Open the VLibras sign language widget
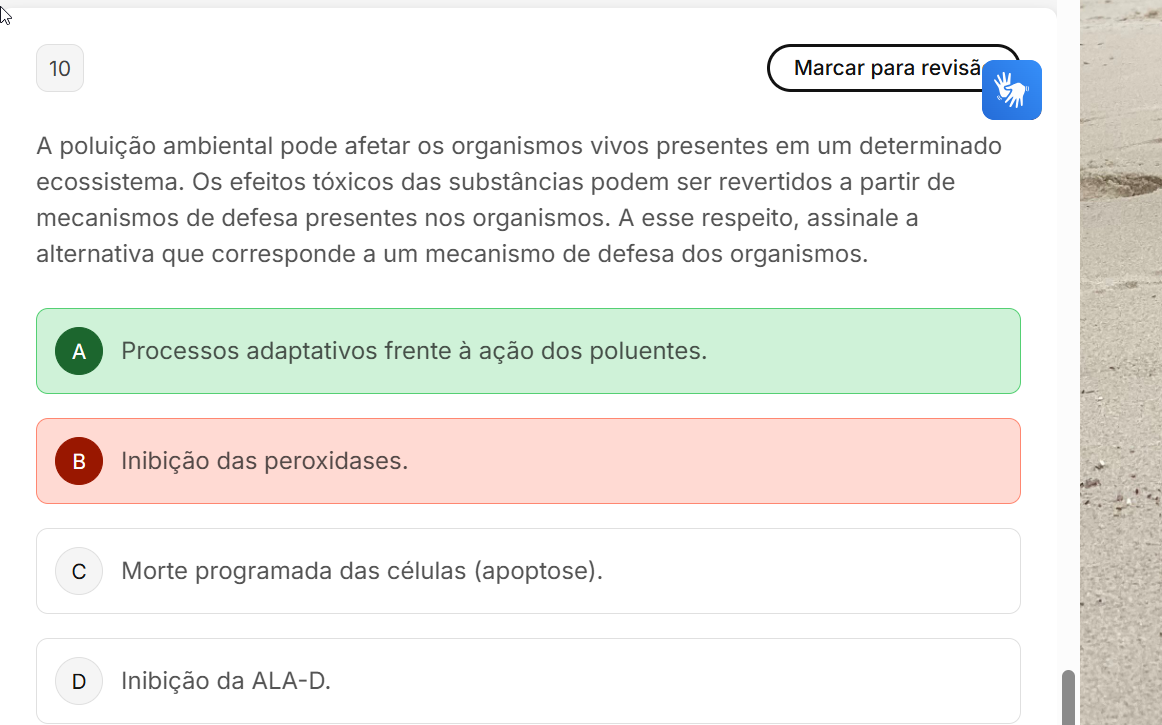1162x725 pixels. tap(1012, 90)
